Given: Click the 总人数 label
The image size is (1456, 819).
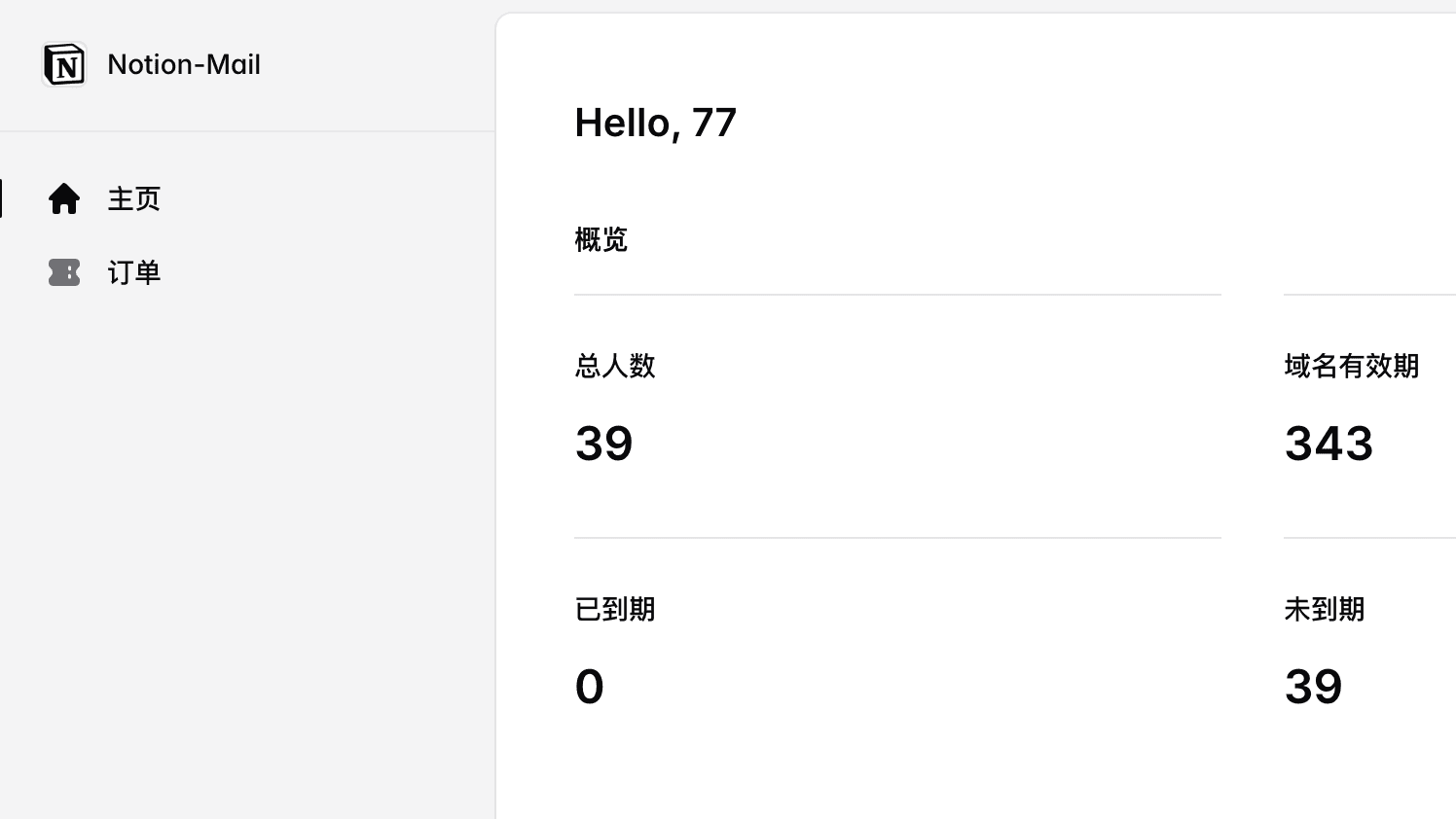Looking at the screenshot, I should (615, 366).
